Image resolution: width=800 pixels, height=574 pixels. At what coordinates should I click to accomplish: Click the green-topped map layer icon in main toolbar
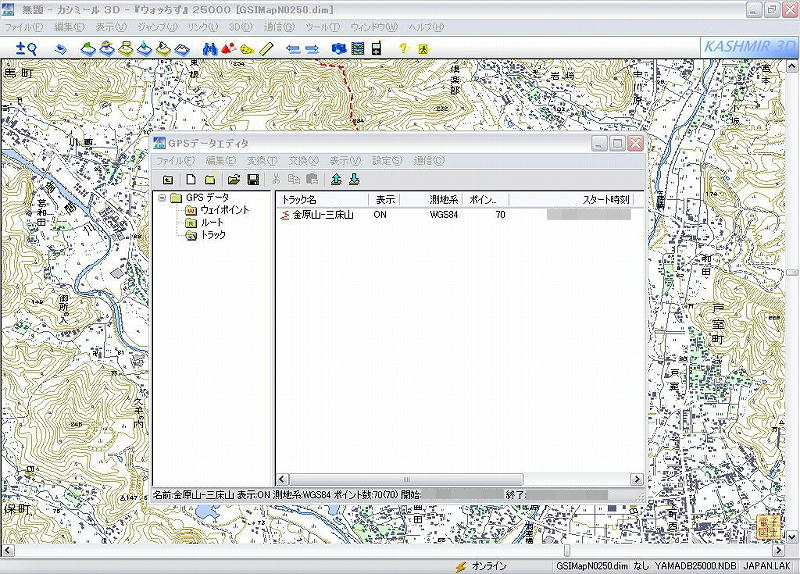coord(88,48)
